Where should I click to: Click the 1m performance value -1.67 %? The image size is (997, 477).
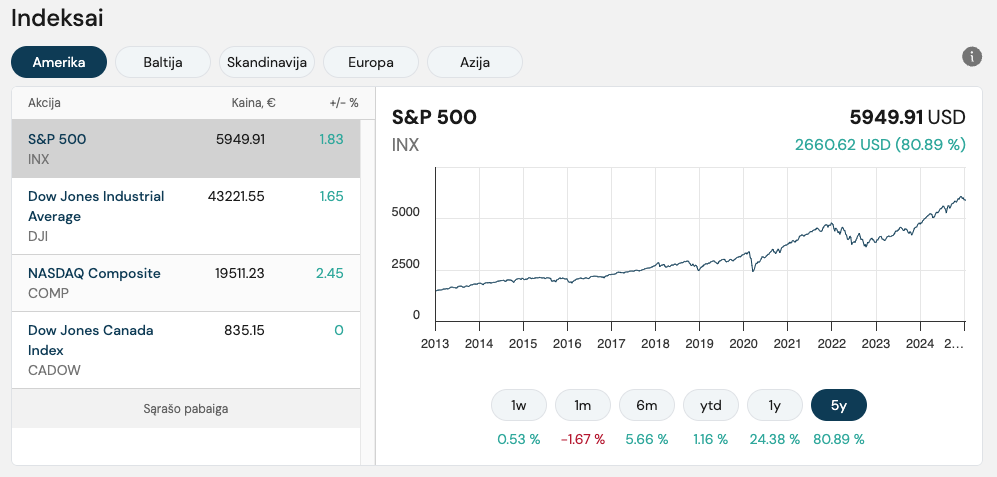583,439
